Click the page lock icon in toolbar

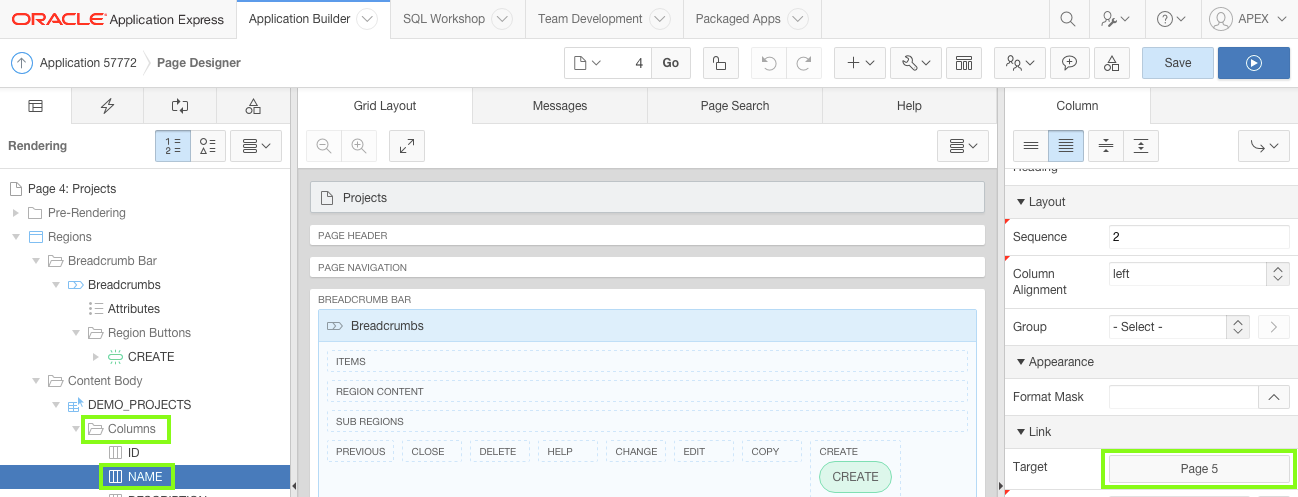point(719,63)
